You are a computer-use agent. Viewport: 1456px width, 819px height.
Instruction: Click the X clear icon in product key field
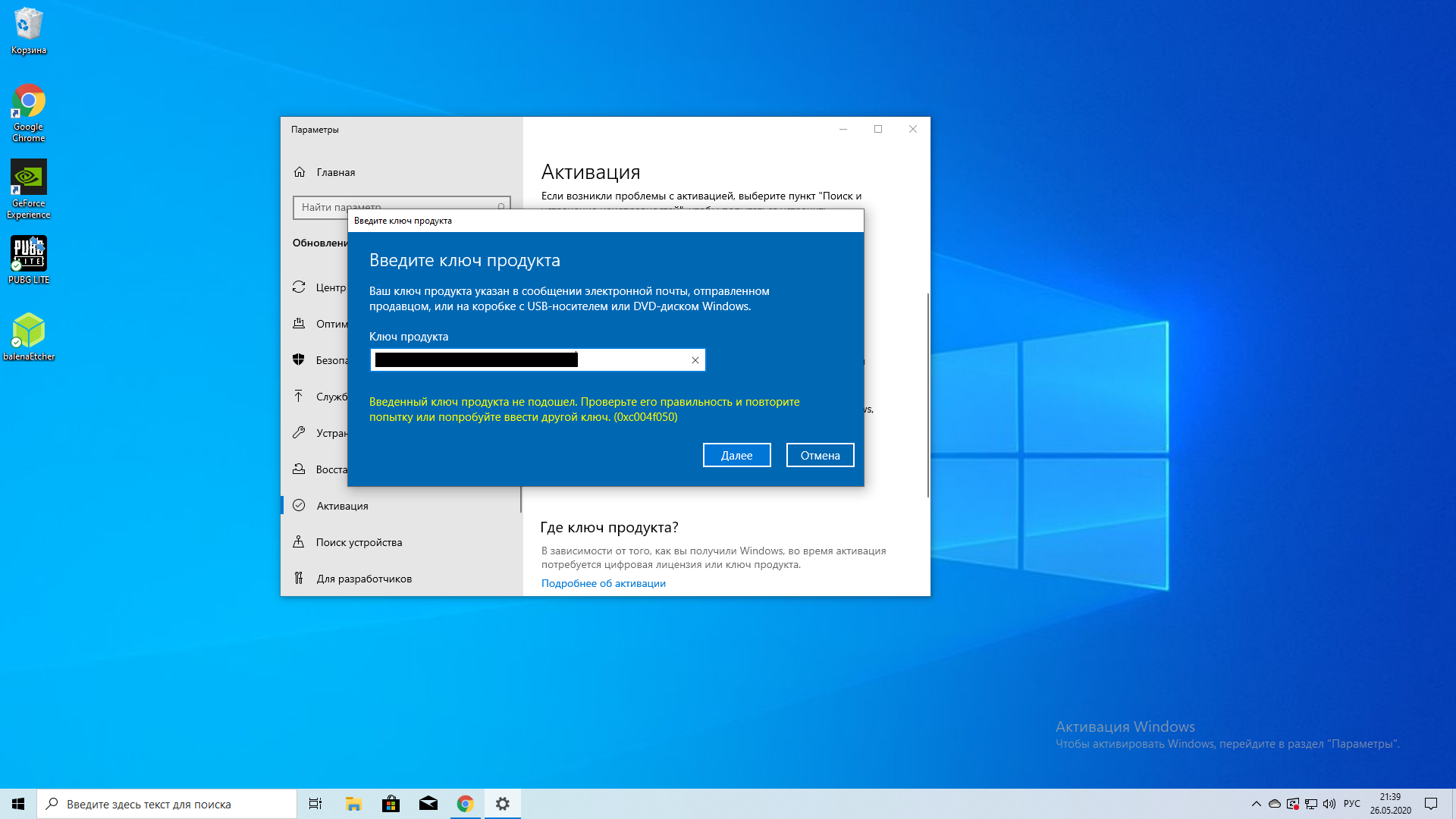pyautogui.click(x=695, y=359)
